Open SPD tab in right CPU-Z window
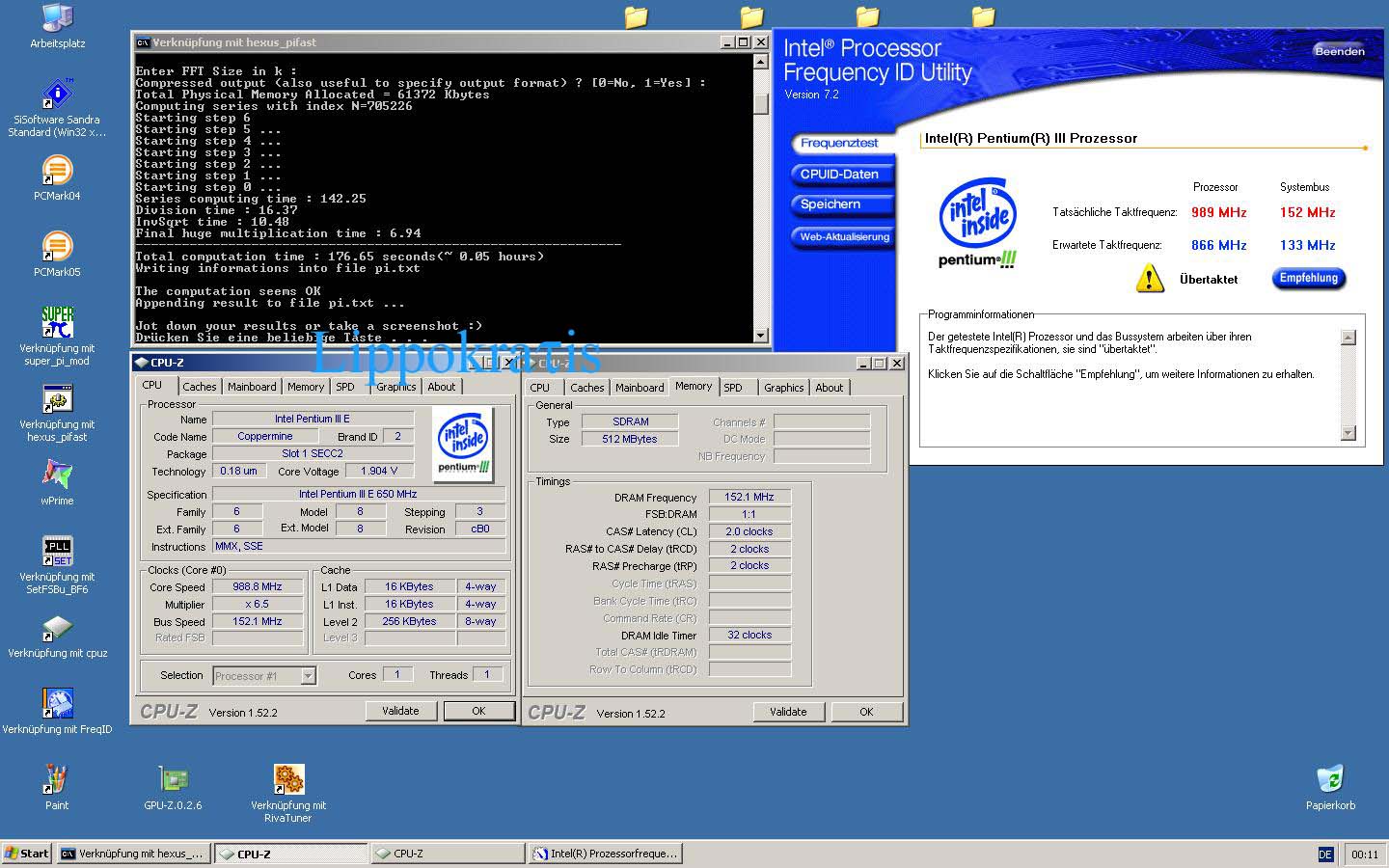 pyautogui.click(x=733, y=388)
